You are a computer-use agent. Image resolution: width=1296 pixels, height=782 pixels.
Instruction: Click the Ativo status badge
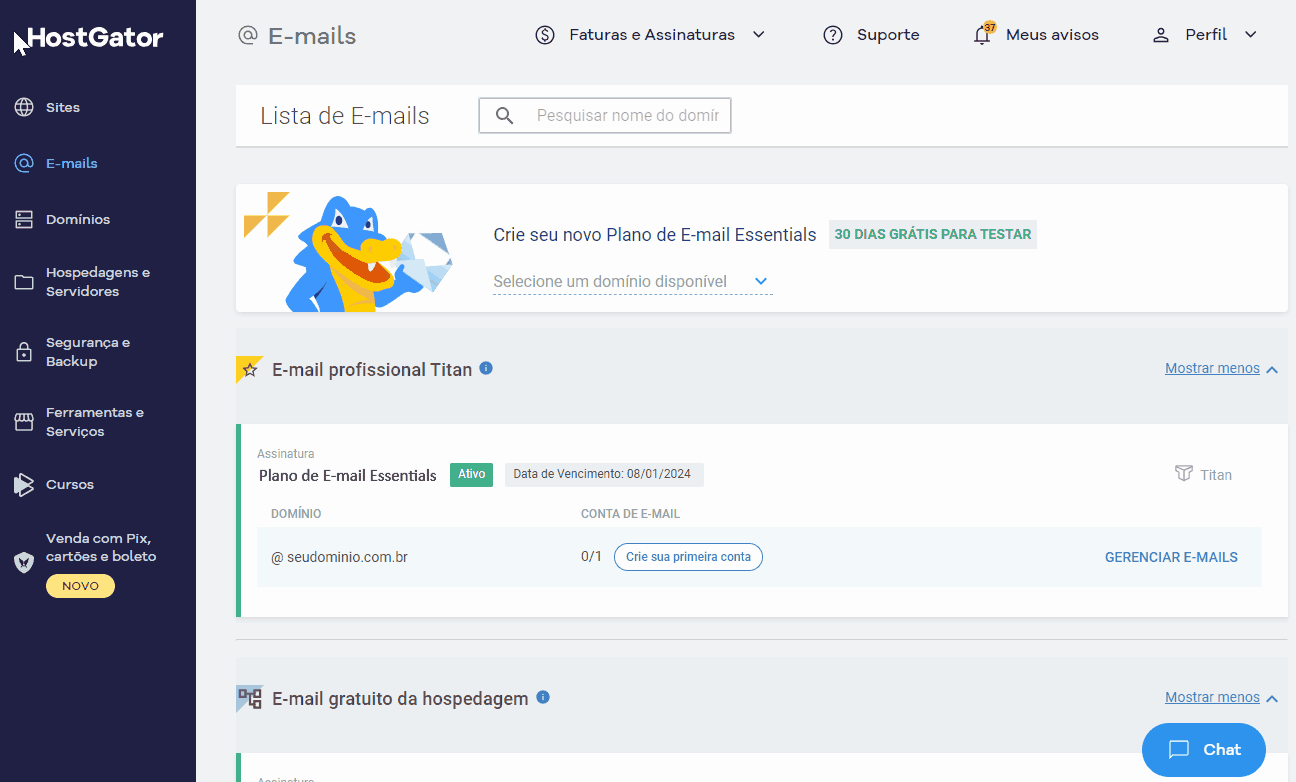click(471, 474)
